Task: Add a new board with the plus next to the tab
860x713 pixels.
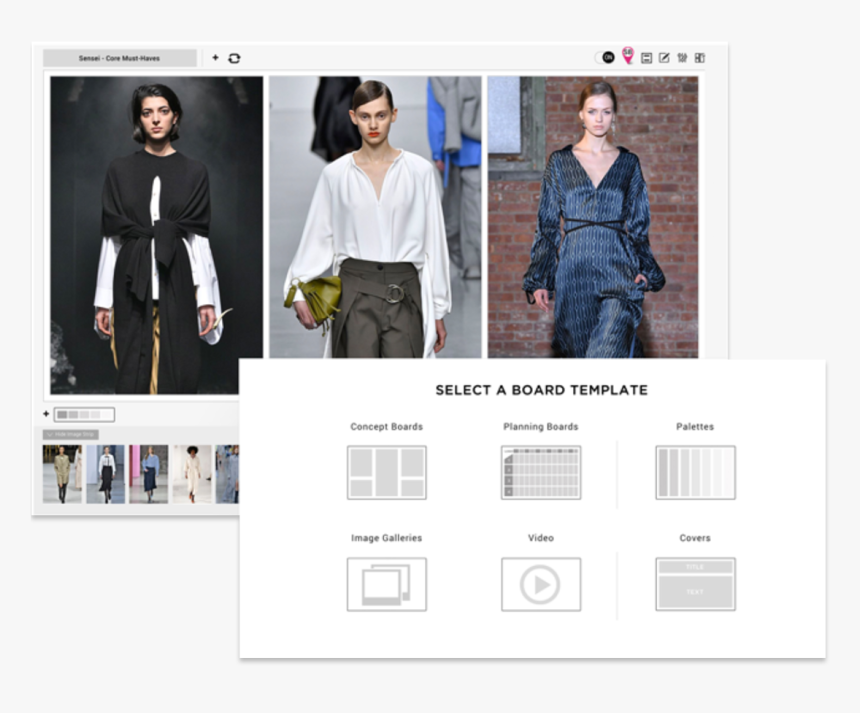Action: 216,58
